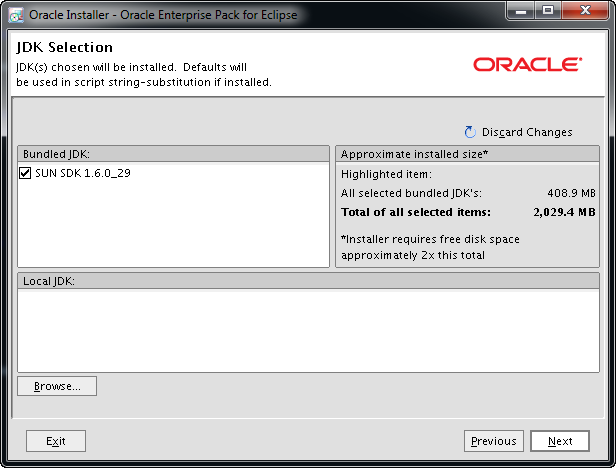
Task: Exit the Oracle installer
Action: coord(56,441)
